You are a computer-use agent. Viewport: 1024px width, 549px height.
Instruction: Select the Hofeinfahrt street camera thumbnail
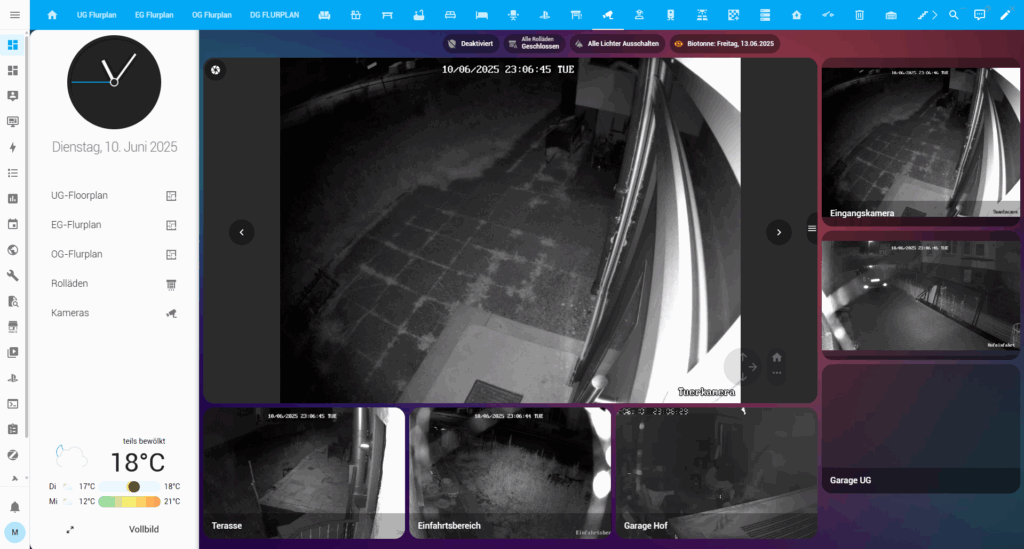coord(920,295)
